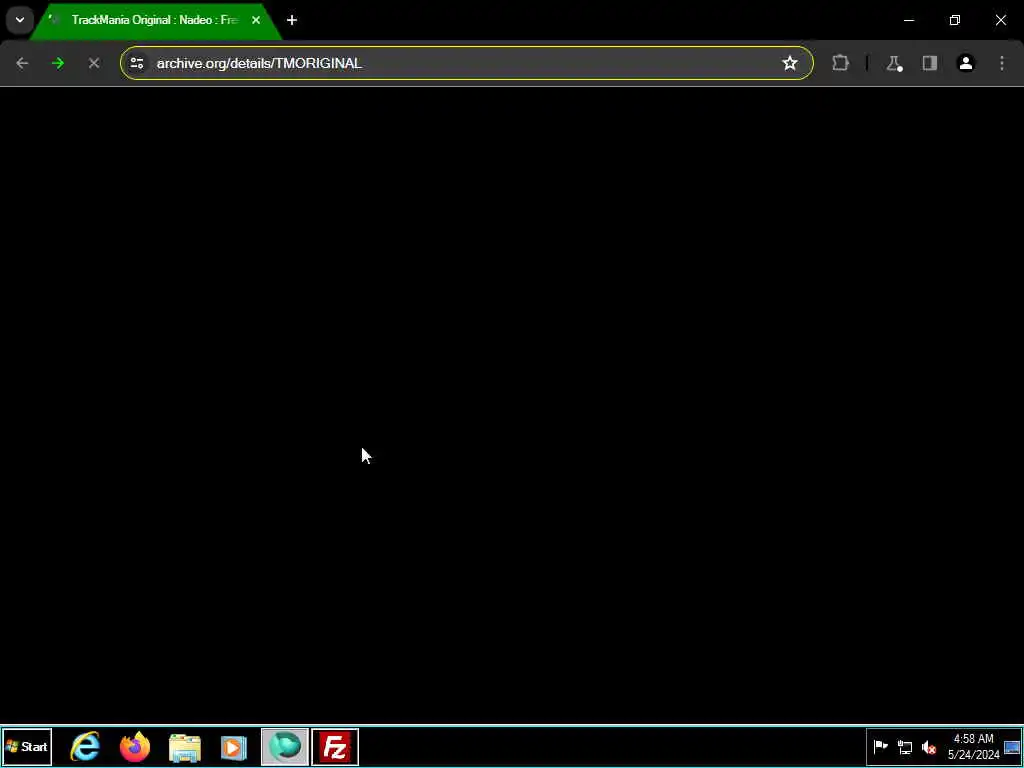Launch Firefox from taskbar
This screenshot has height=768, width=1024.
click(135, 747)
